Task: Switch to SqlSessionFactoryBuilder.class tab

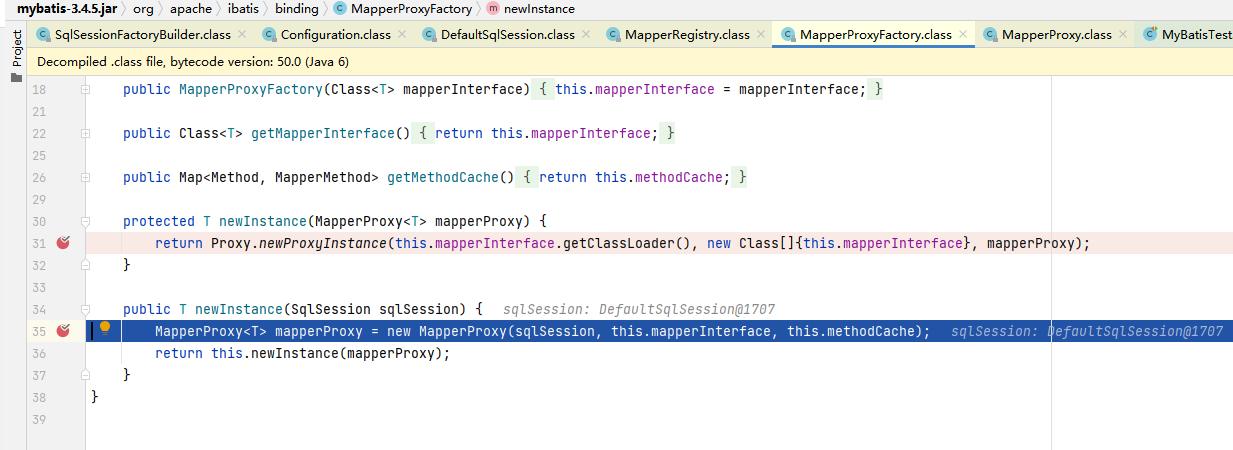Action: (142, 34)
